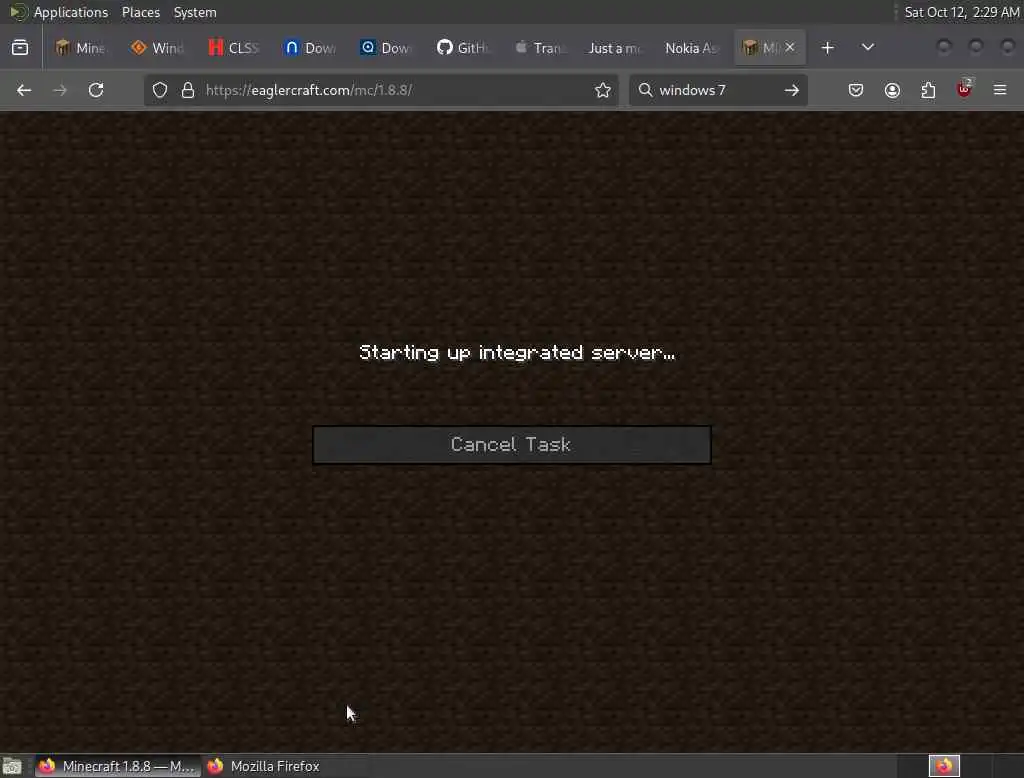Open a new tab with plus

827,48
